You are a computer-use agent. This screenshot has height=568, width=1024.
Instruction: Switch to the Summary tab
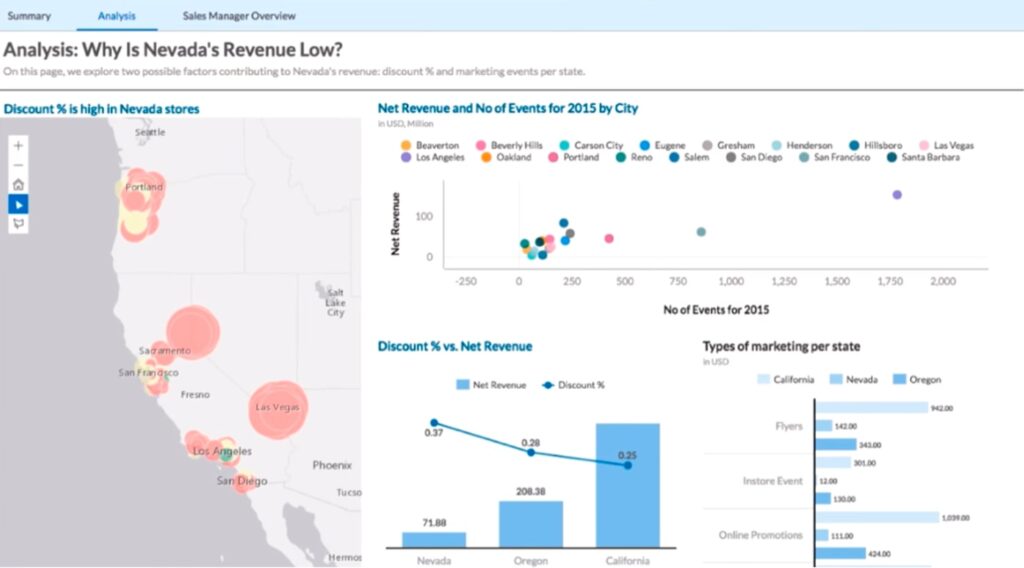[29, 16]
